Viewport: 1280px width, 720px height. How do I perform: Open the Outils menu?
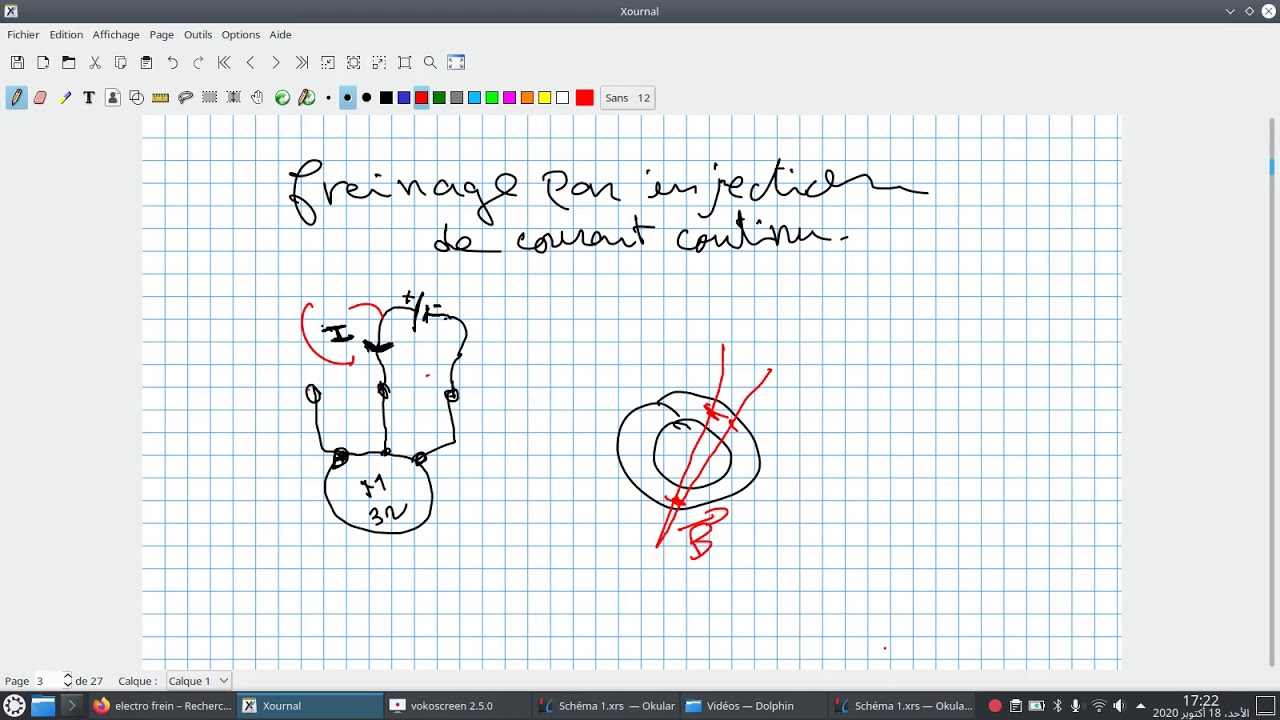(x=198, y=34)
